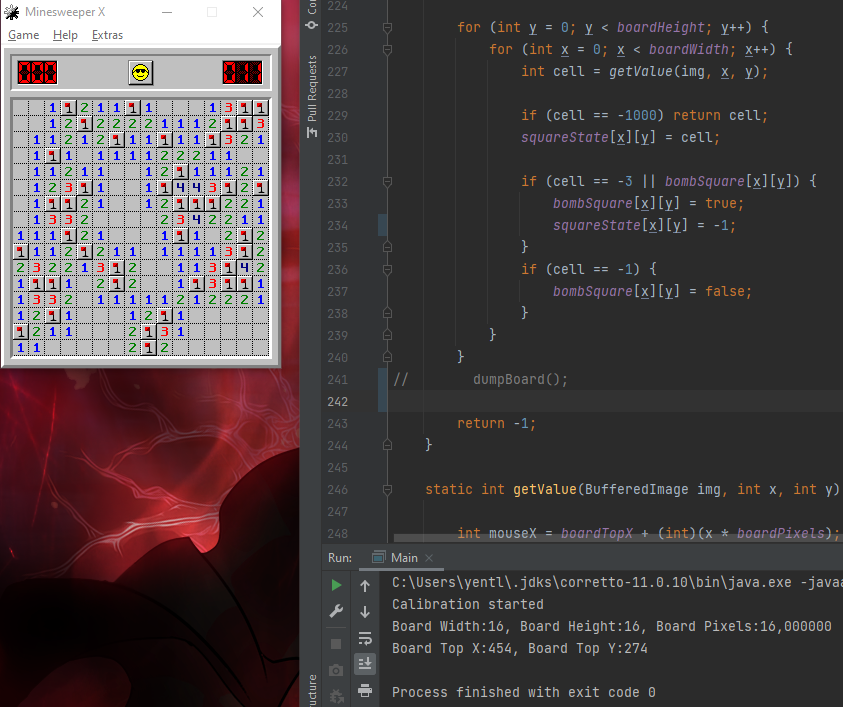This screenshot has height=707, width=843.
Task: Click the 'return -1;' statement
Action: [496, 424]
